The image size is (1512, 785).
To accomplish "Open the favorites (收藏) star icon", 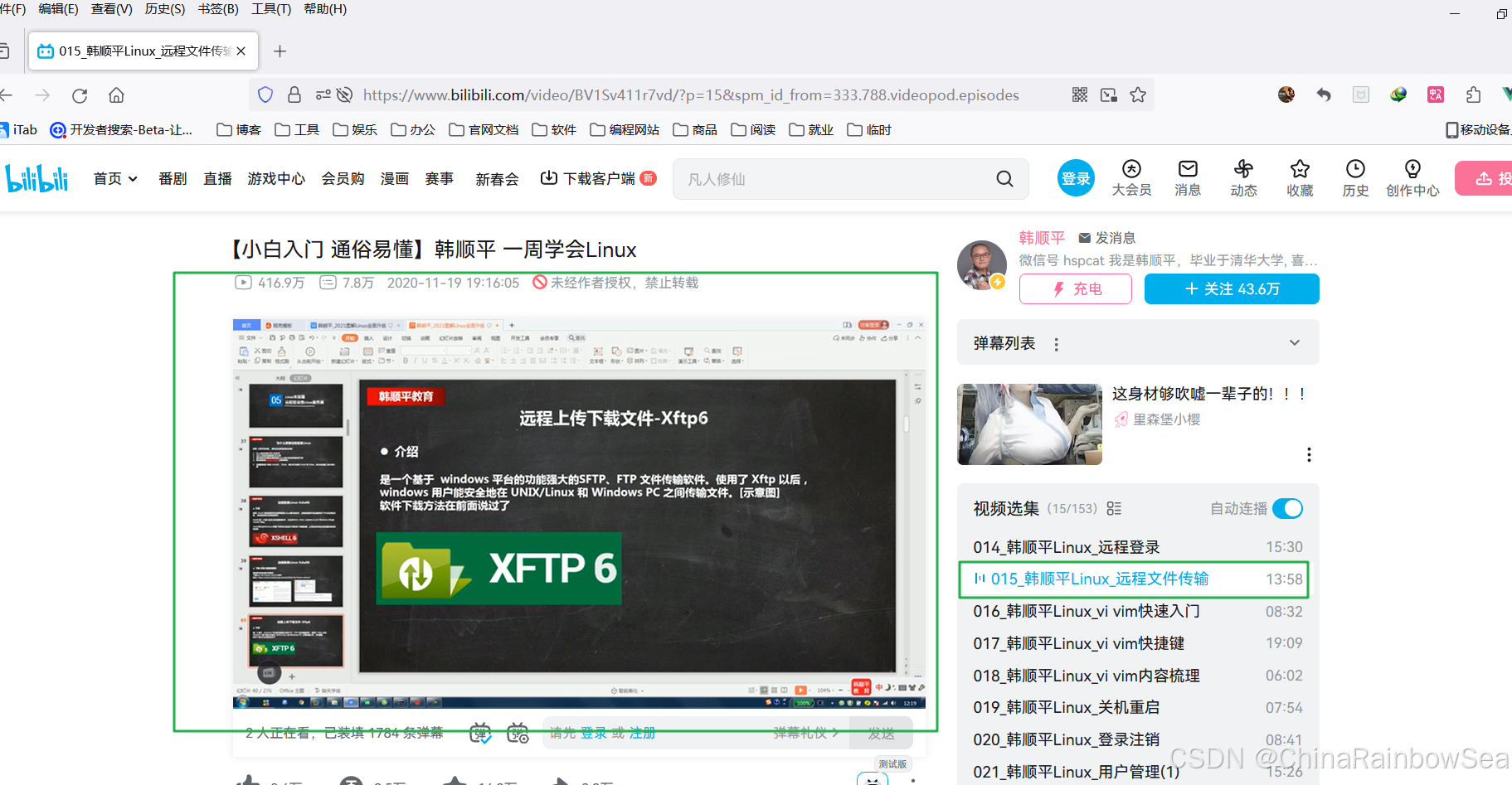I will coord(1299,171).
